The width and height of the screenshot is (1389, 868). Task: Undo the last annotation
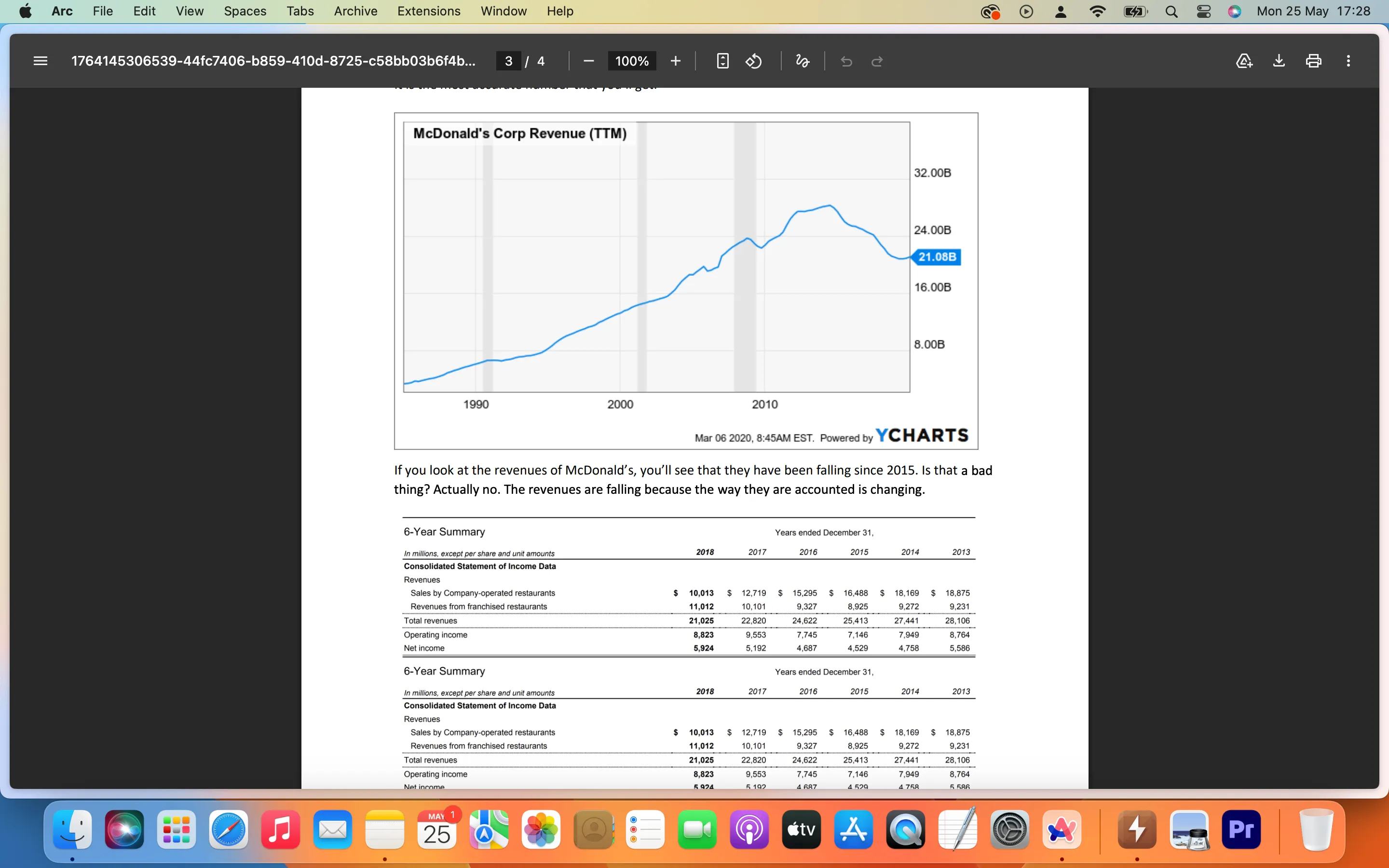[846, 61]
